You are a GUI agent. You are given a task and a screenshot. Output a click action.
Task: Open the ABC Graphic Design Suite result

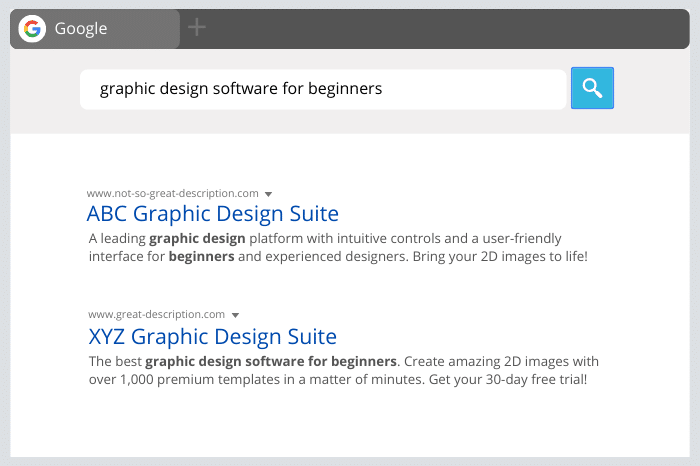(212, 214)
